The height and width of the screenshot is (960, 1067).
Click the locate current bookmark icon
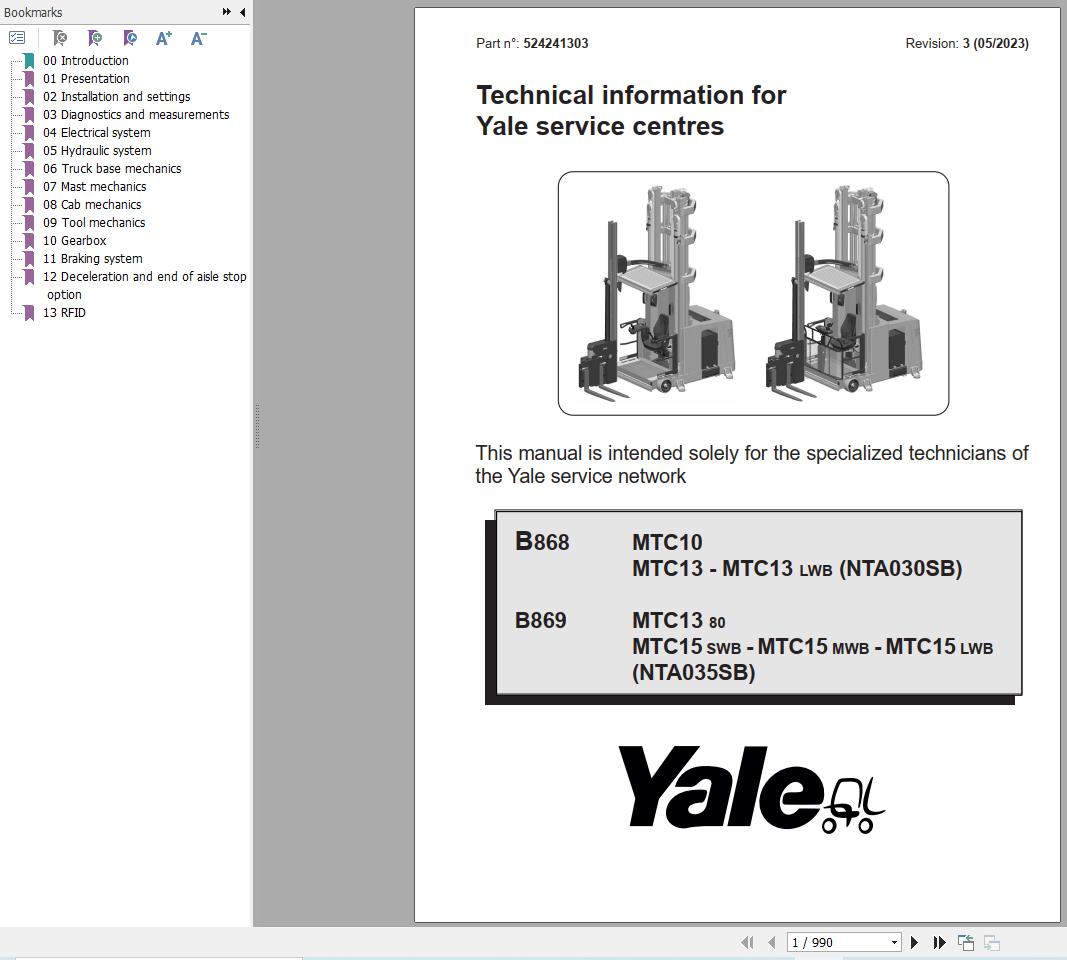pos(130,38)
